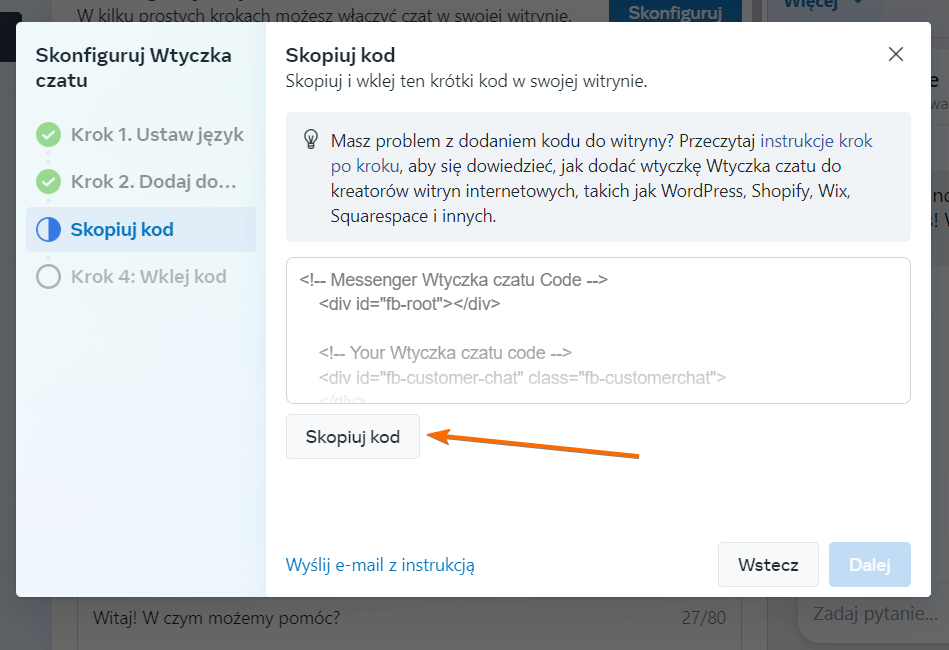Click the Witaj! W czym możemy pomóc? field
Viewport: 949px width, 650px height.
click(380, 618)
